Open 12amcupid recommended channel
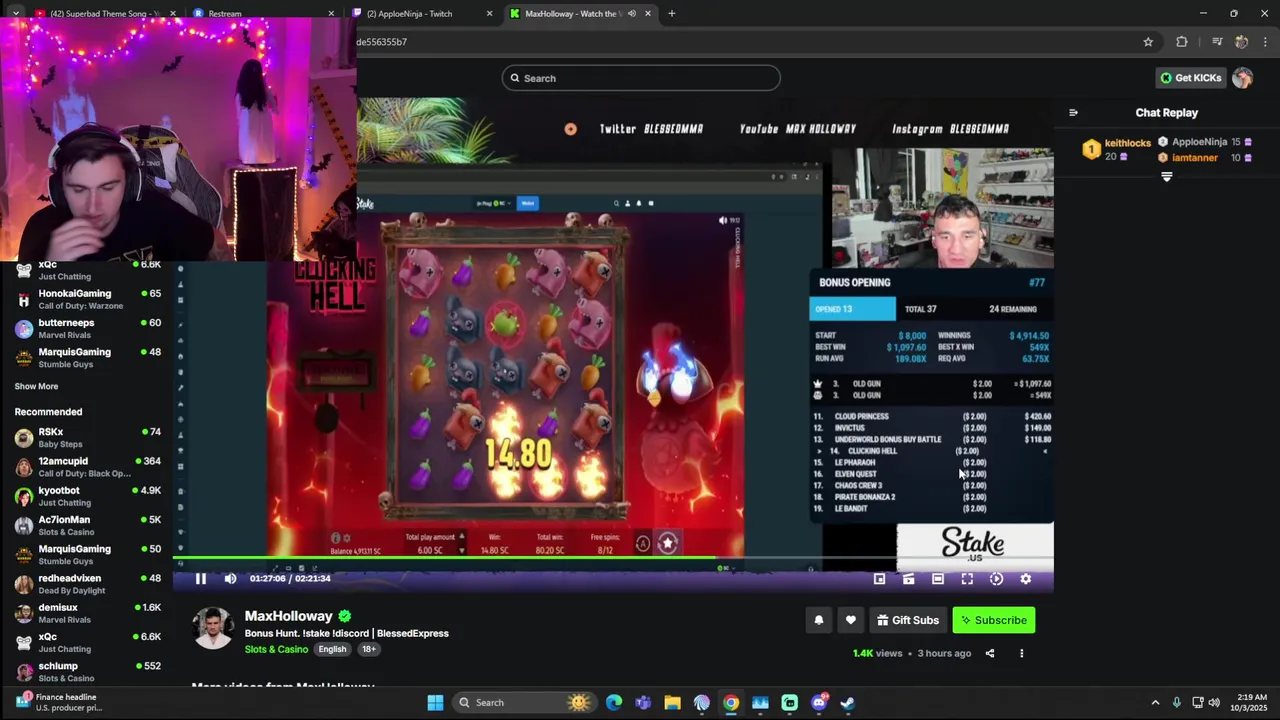1280x720 pixels. click(x=87, y=467)
